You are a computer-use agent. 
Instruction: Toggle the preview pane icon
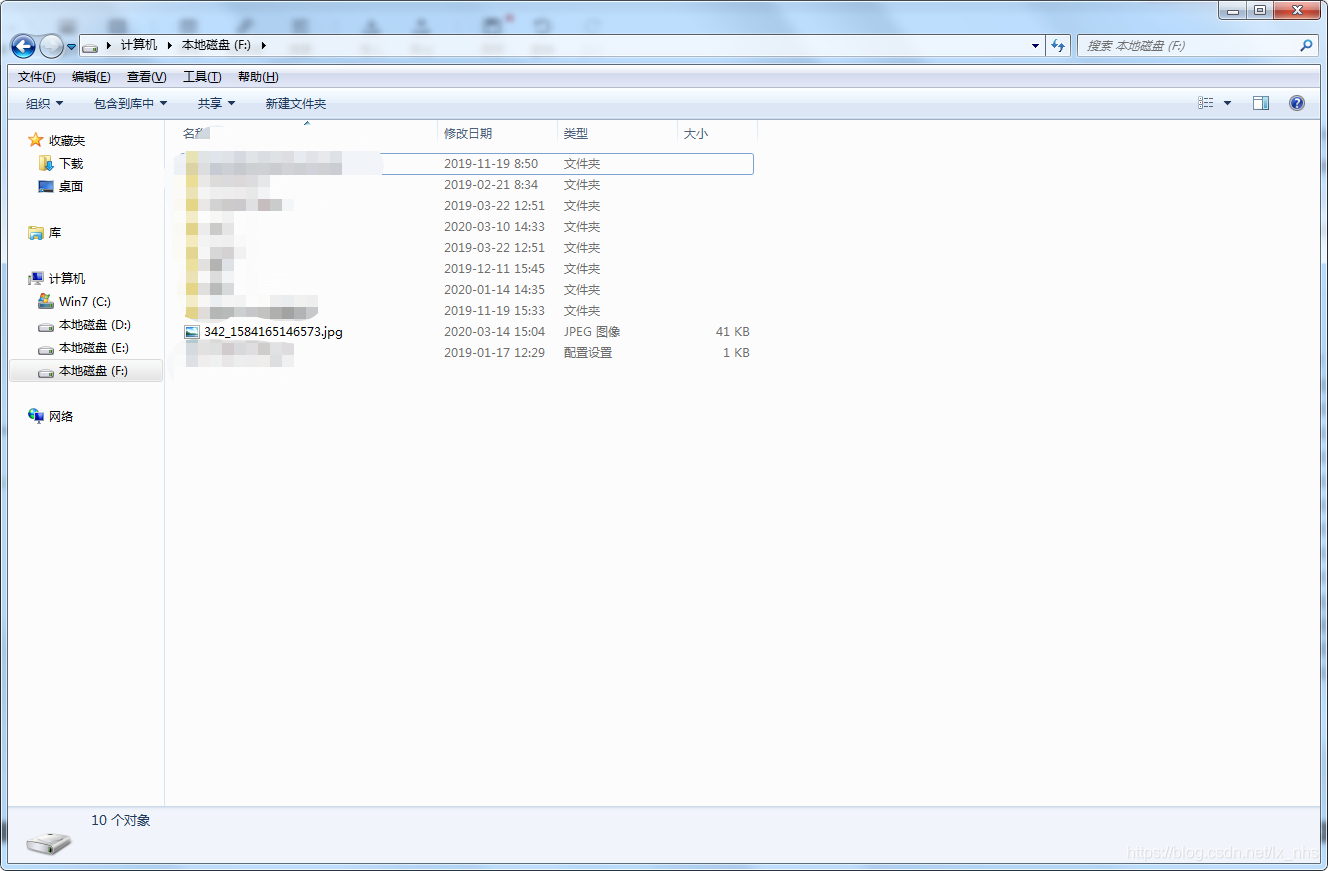click(1261, 103)
